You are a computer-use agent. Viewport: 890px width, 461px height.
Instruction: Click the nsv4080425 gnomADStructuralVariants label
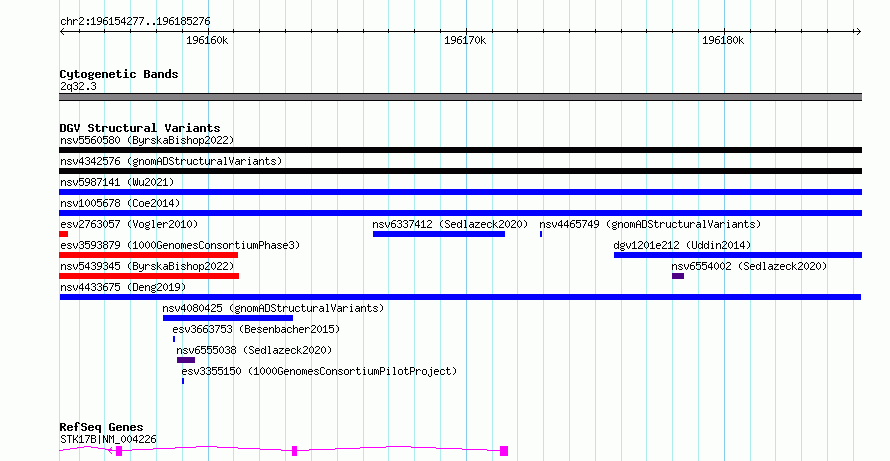point(273,308)
